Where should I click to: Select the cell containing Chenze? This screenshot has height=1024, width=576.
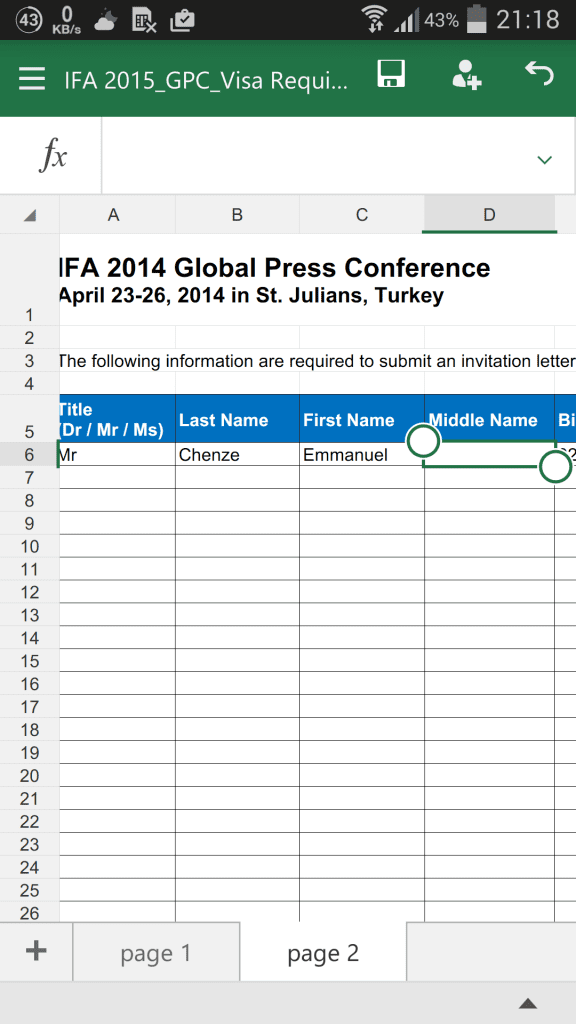[238, 455]
